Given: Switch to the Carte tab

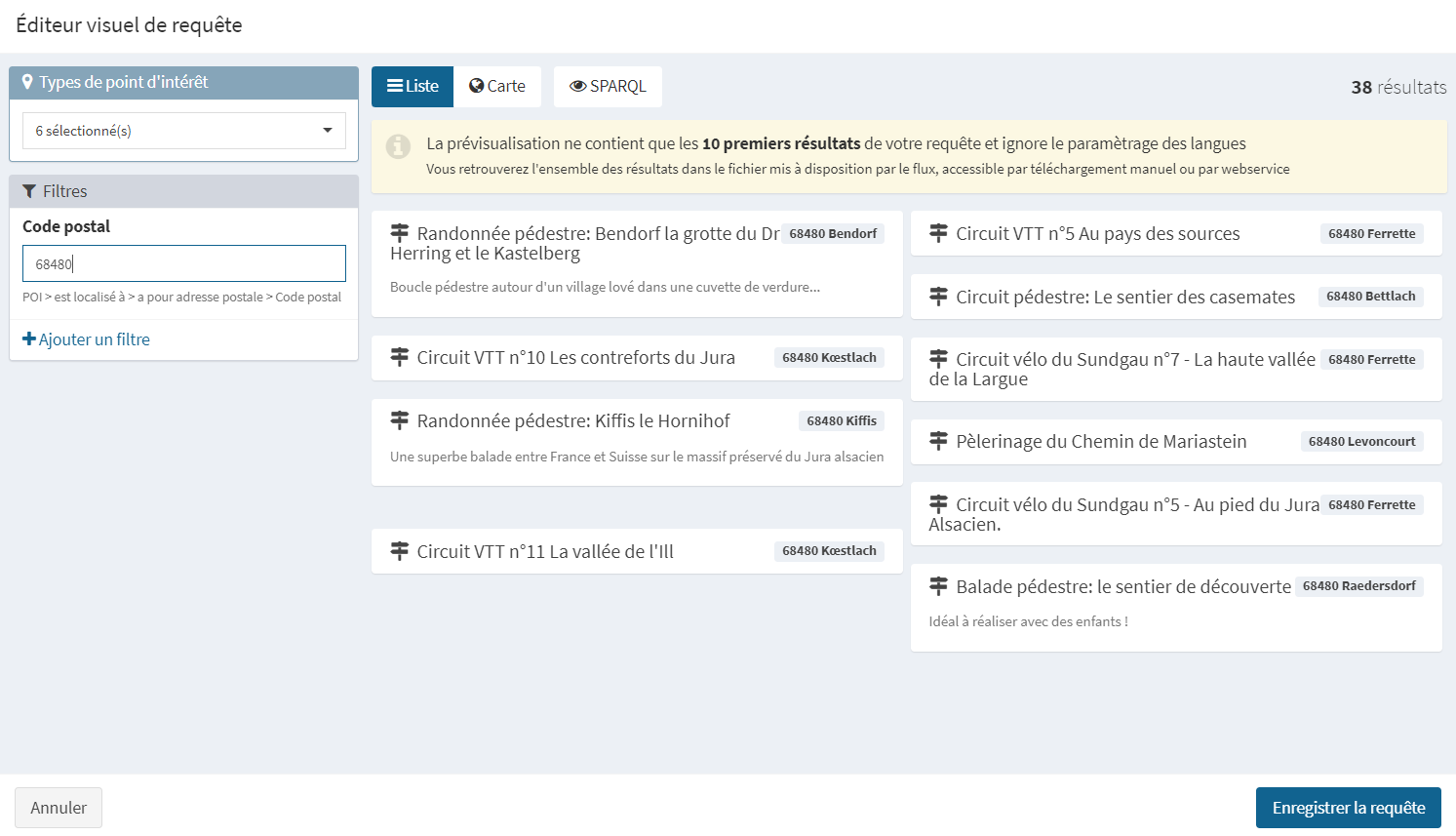Looking at the screenshot, I should [x=497, y=87].
